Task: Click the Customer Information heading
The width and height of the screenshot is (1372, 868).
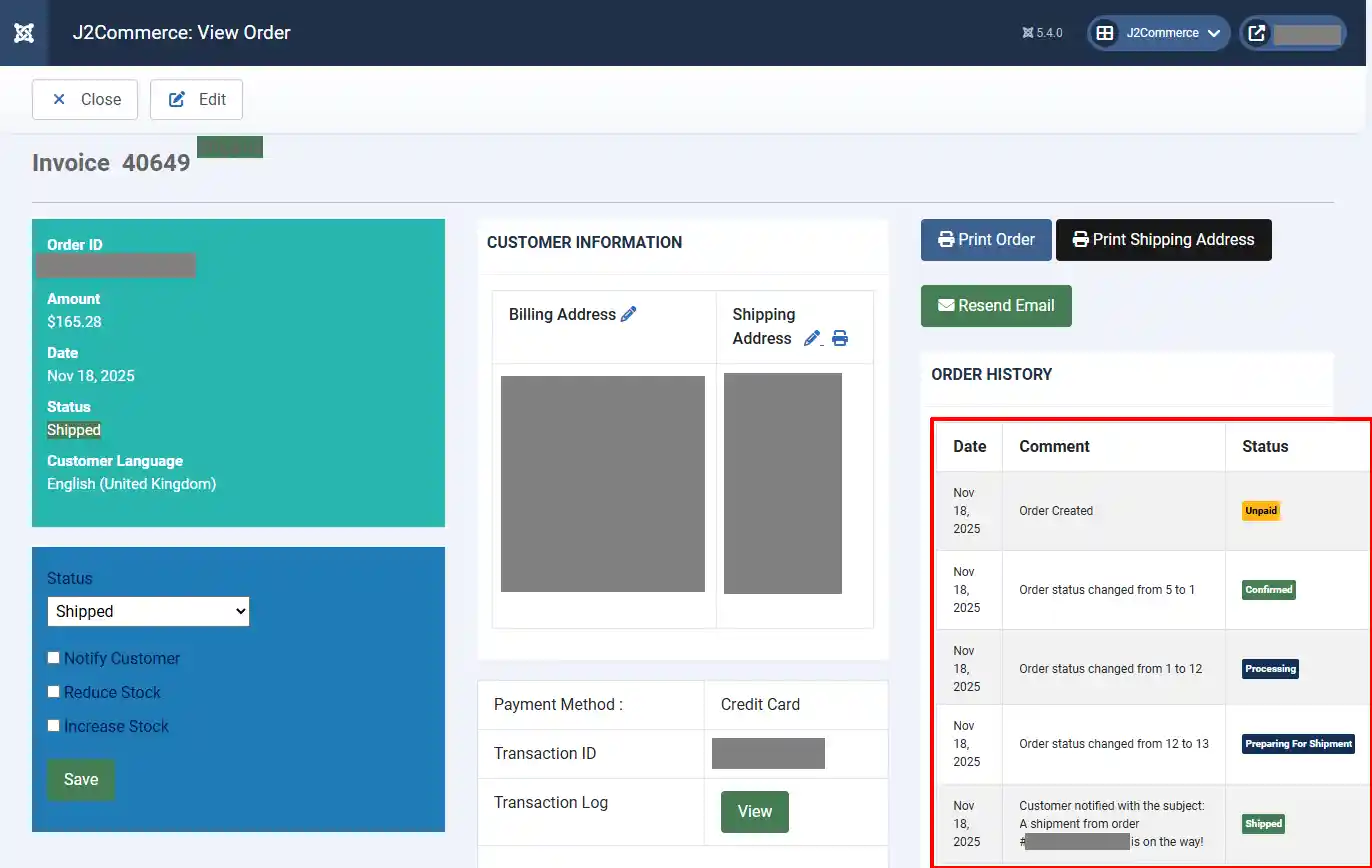Action: point(584,242)
